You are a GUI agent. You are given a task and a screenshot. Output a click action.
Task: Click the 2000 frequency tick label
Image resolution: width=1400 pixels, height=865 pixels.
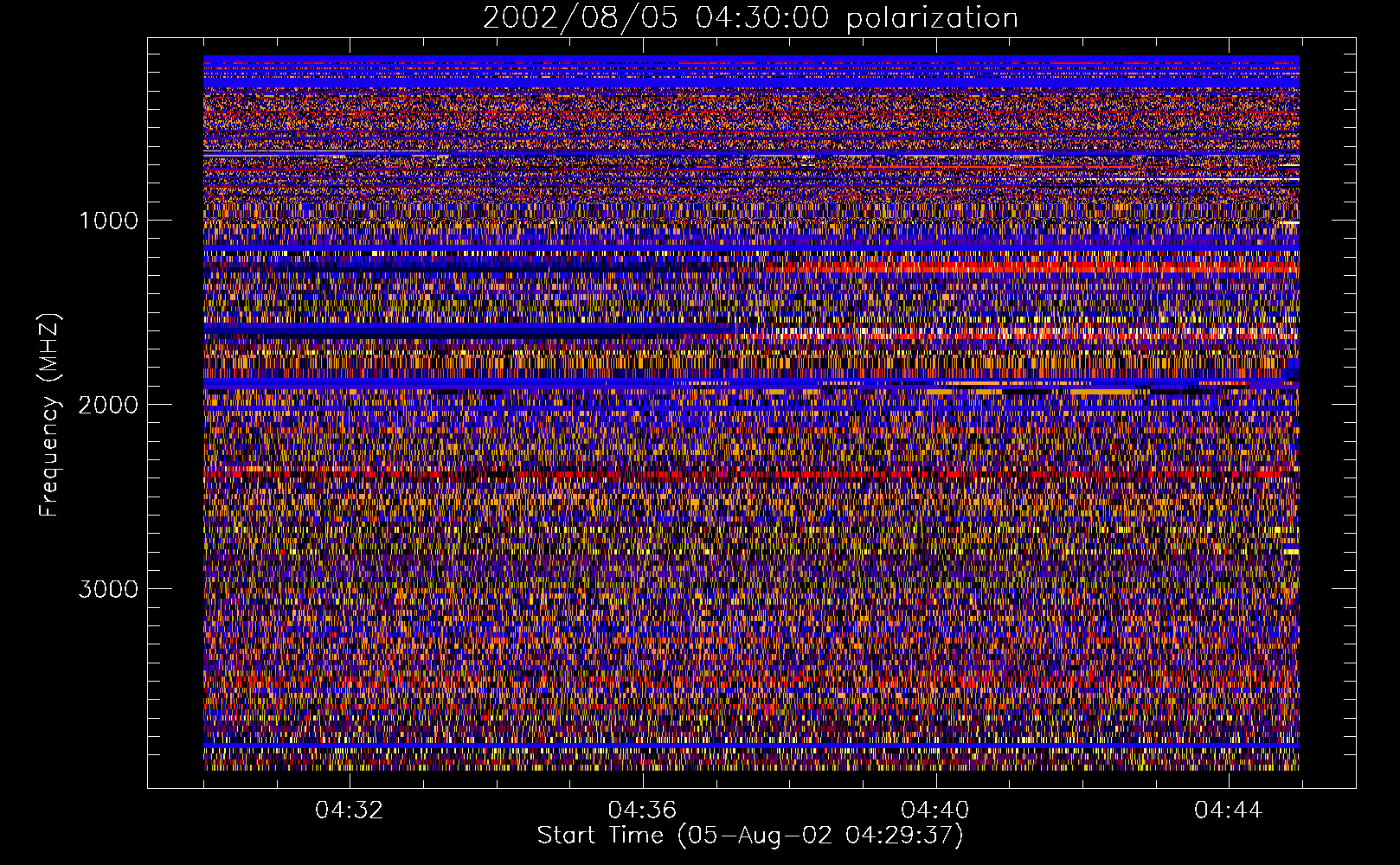(108, 405)
